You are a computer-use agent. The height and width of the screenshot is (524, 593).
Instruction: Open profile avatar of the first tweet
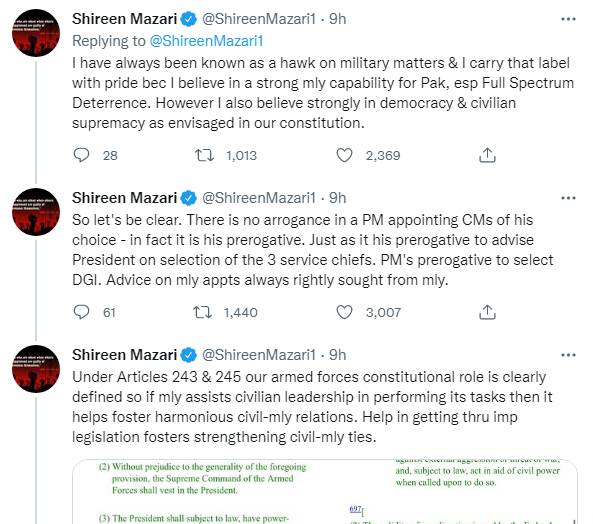(36, 33)
